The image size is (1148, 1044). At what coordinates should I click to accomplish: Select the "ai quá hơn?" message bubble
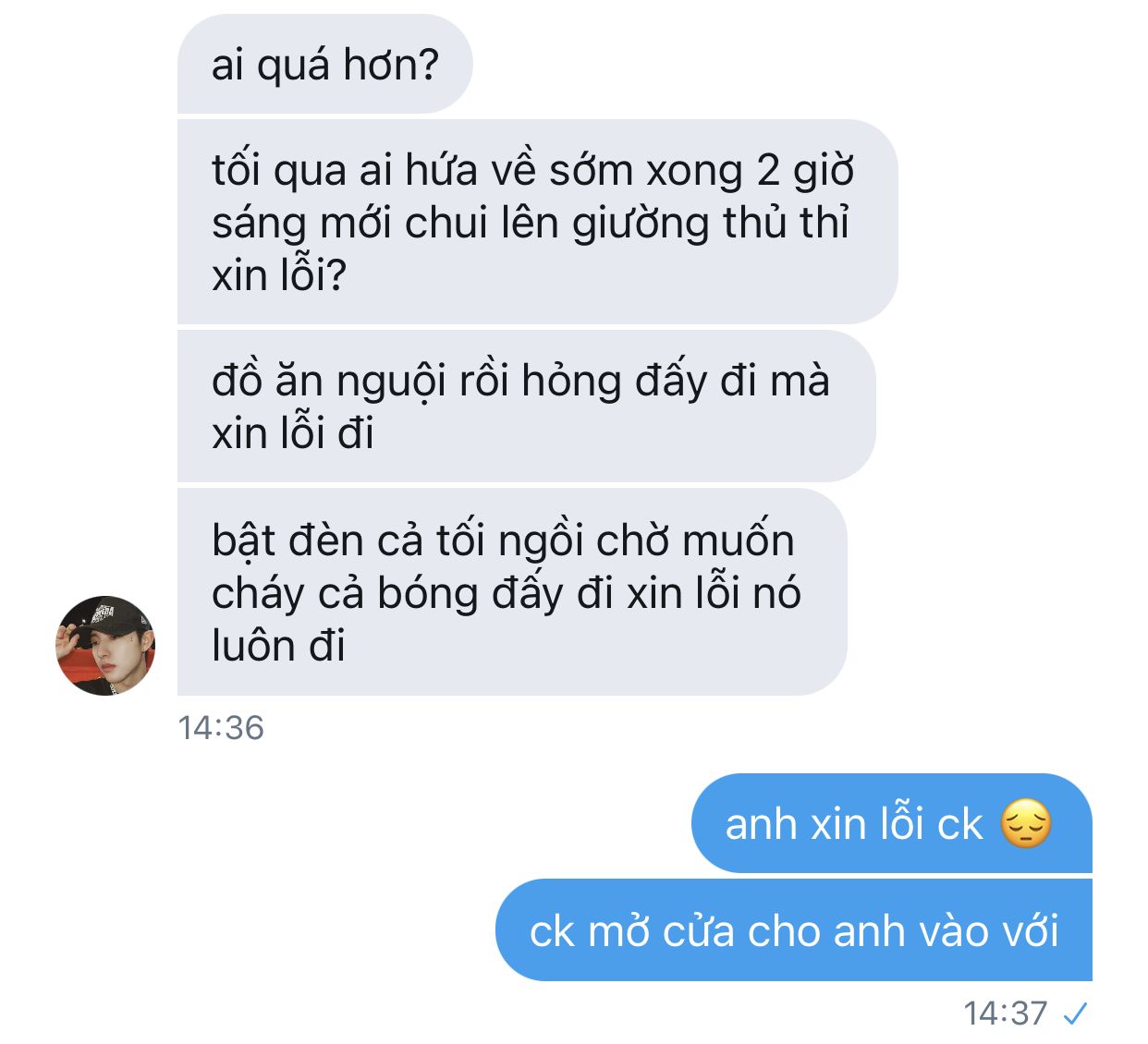pyautogui.click(x=324, y=64)
